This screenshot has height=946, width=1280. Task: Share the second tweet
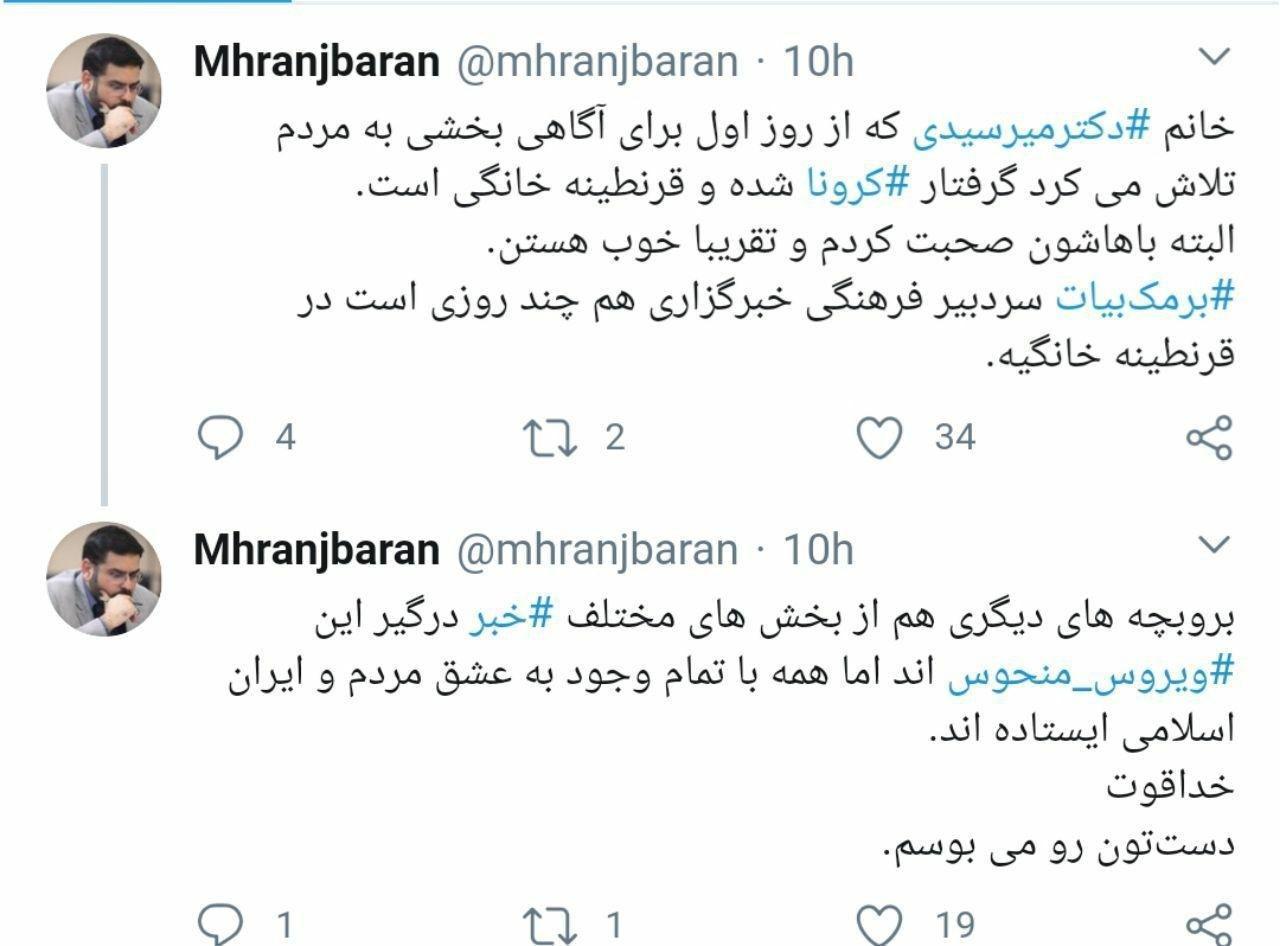1209,924
